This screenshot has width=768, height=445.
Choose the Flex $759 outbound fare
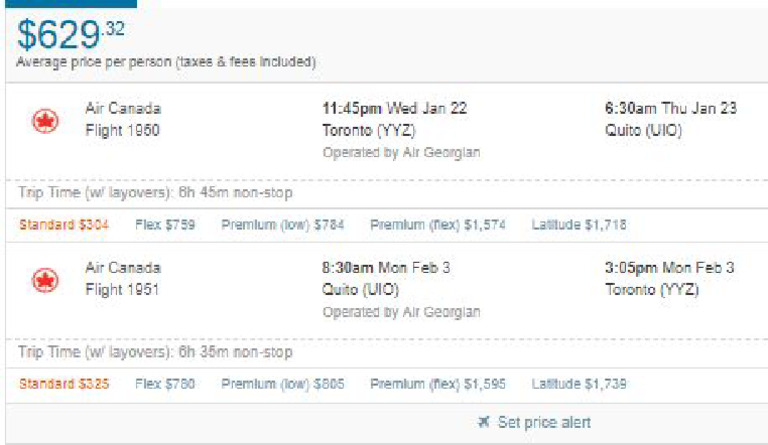point(165,225)
